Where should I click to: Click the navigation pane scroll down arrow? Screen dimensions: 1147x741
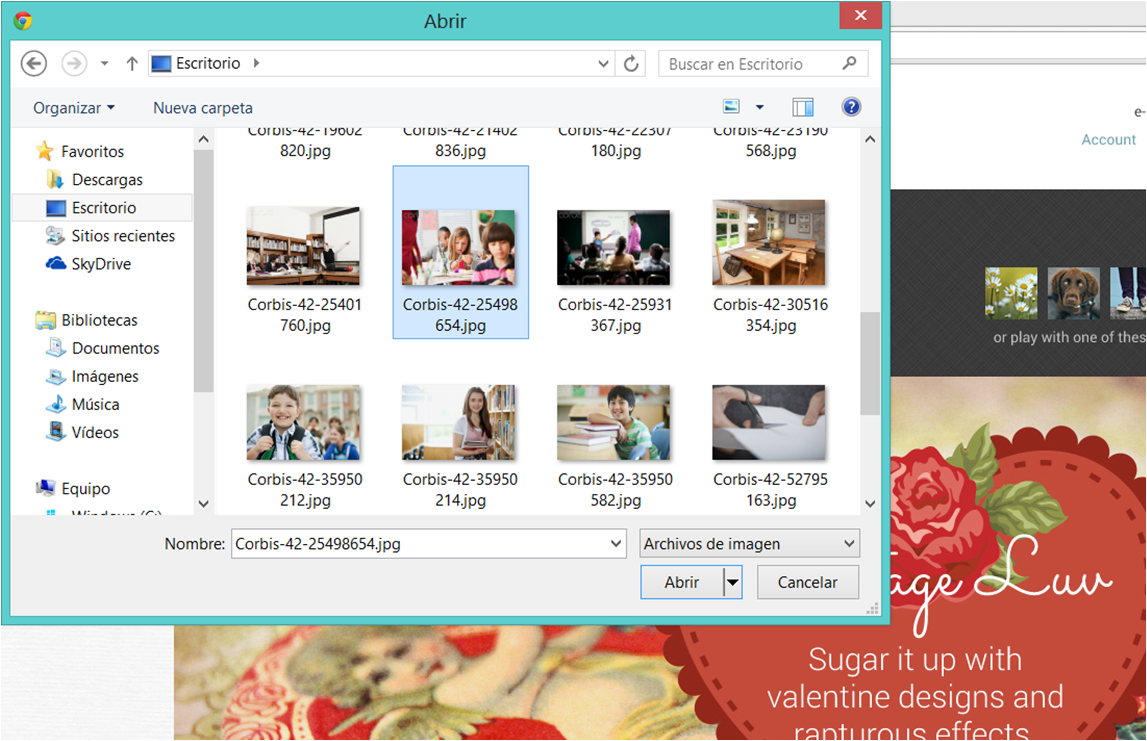tap(203, 503)
